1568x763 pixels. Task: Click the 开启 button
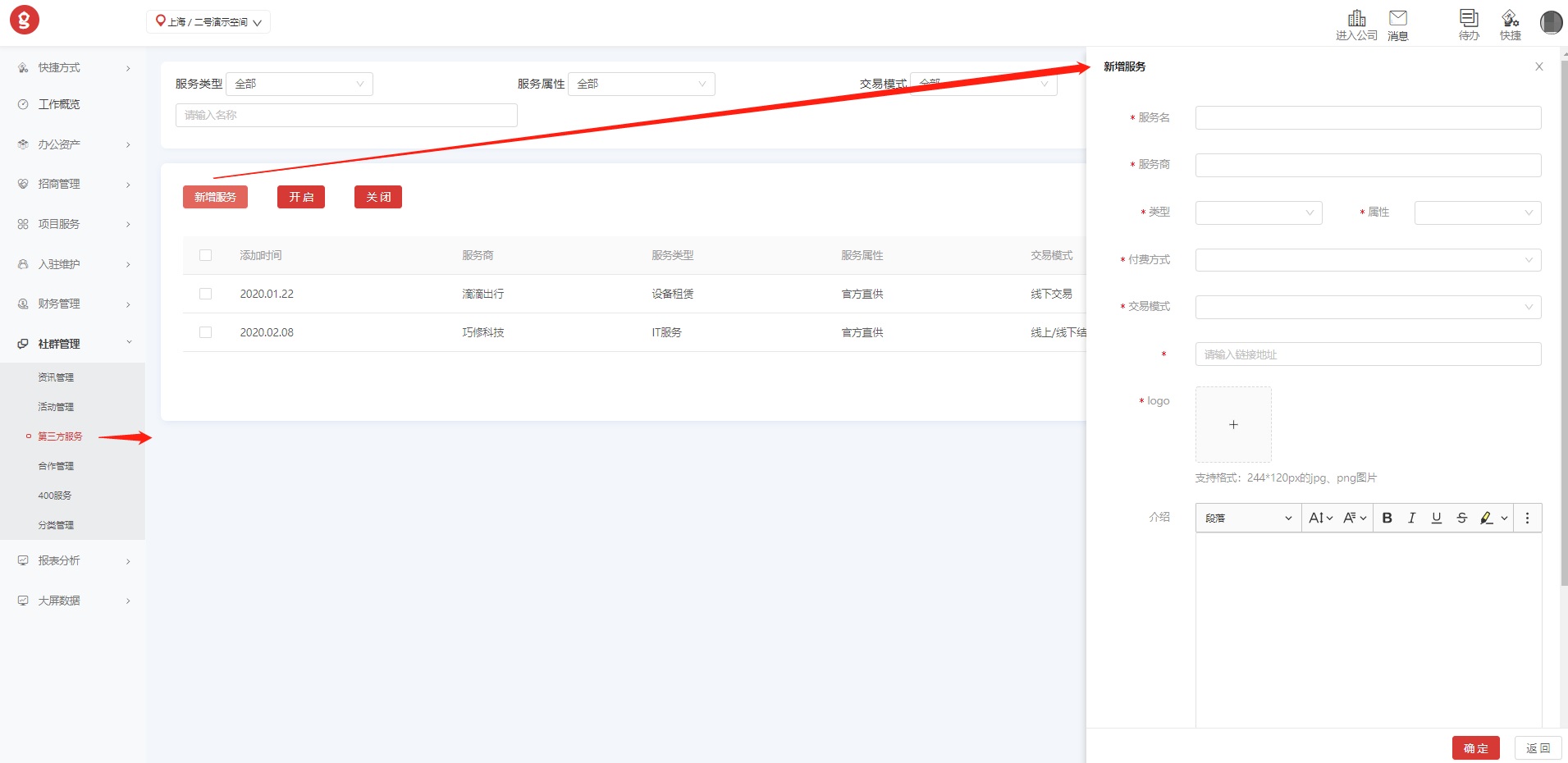(300, 197)
